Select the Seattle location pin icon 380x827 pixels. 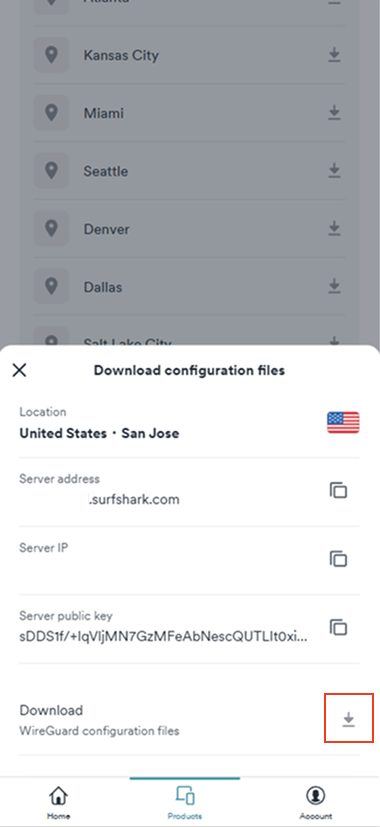(51, 170)
